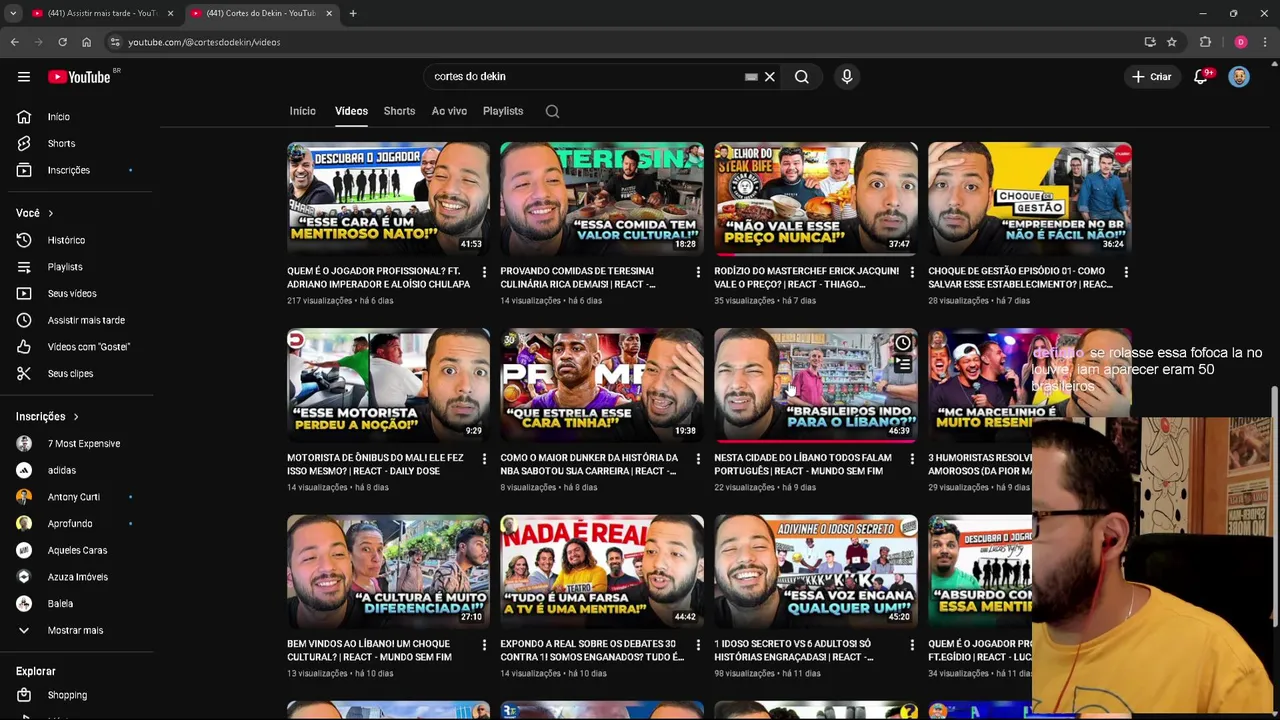Select the channel Vídeos tab
The width and height of the screenshot is (1280, 720).
point(351,111)
